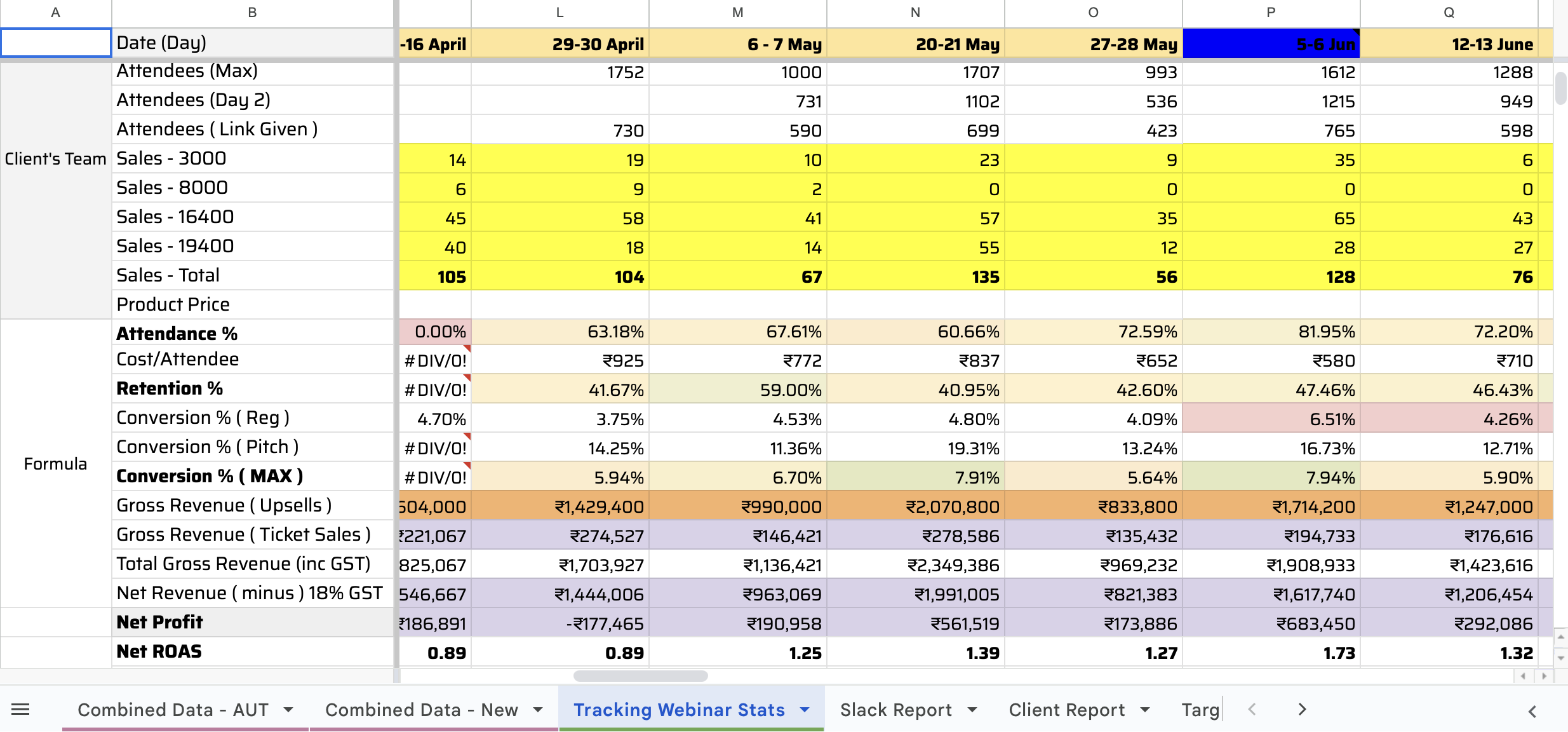Collapse the side panel with the bottom-right chevron
This screenshot has height=732, width=1568.
point(1532,712)
